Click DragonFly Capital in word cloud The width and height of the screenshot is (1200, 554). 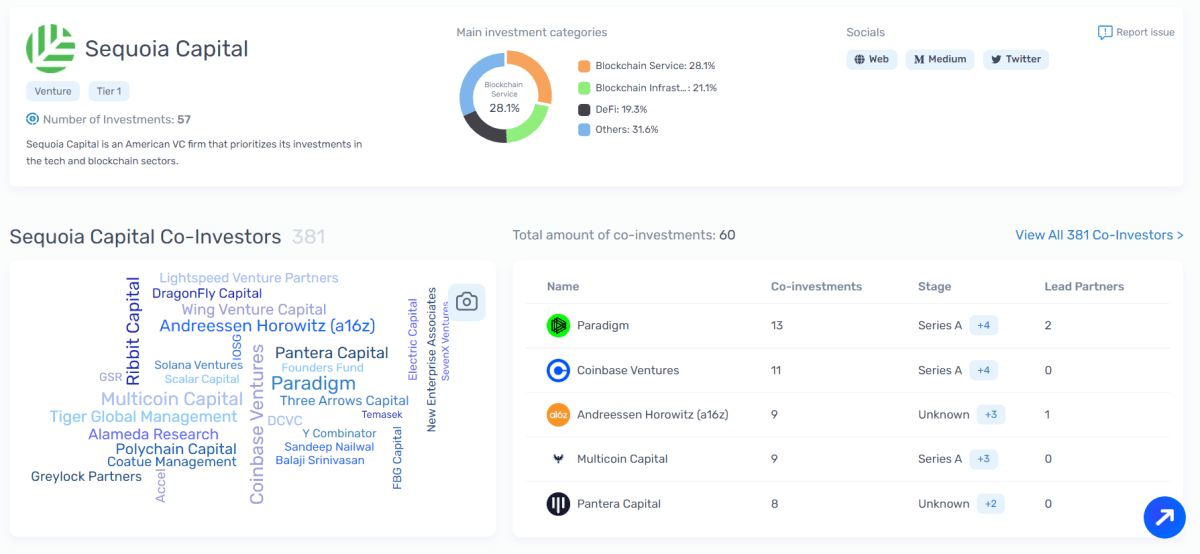pyautogui.click(x=207, y=293)
